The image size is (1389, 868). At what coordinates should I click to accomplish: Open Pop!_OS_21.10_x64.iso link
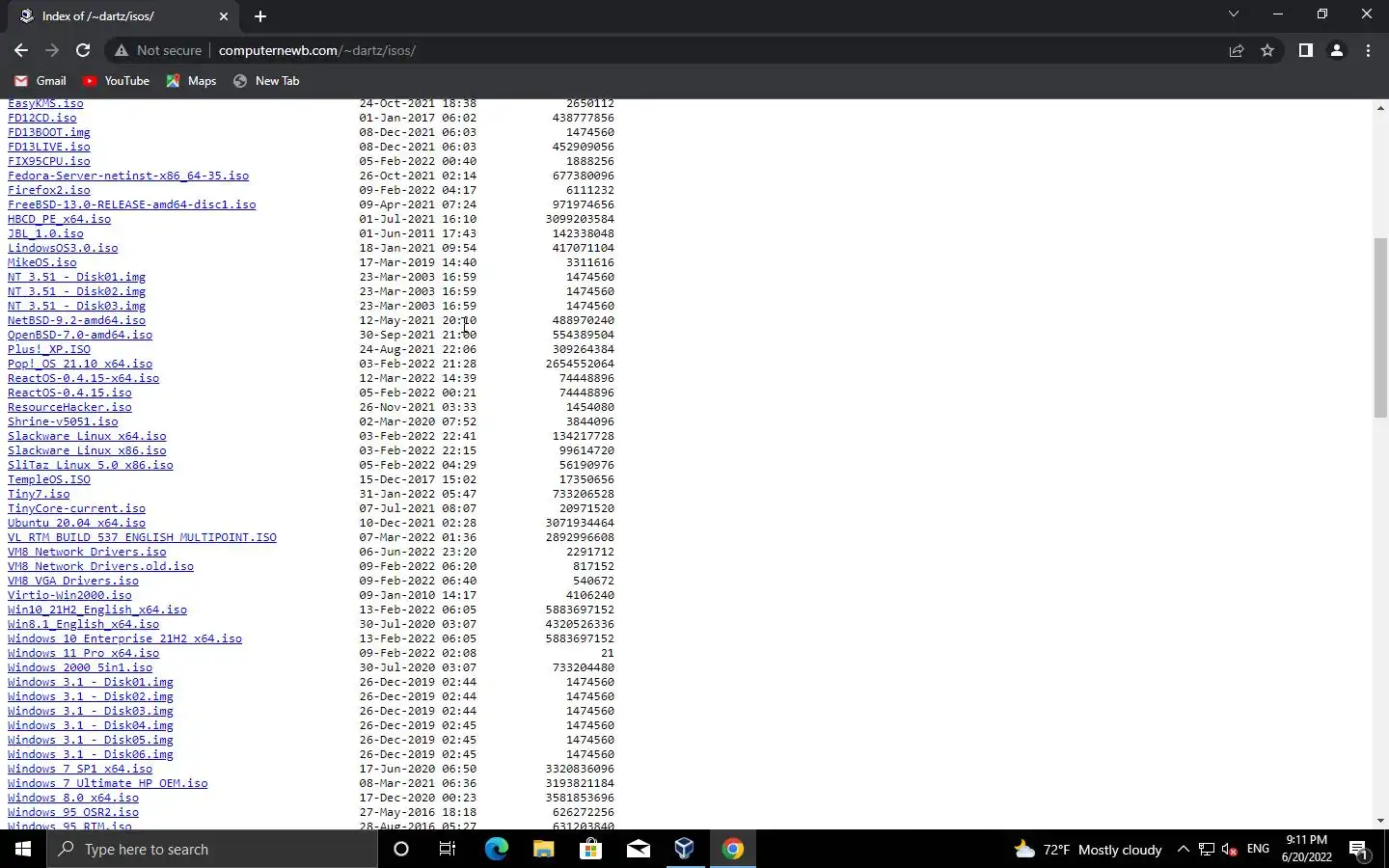80,364
